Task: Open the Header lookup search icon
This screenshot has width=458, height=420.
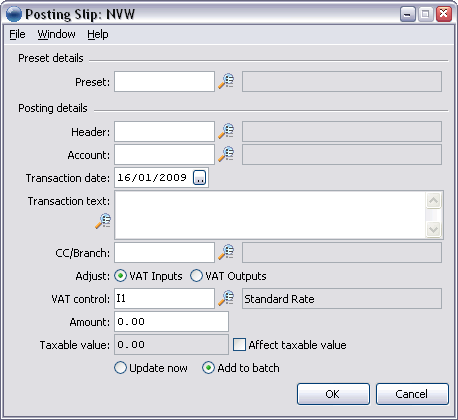Action: coord(226,131)
